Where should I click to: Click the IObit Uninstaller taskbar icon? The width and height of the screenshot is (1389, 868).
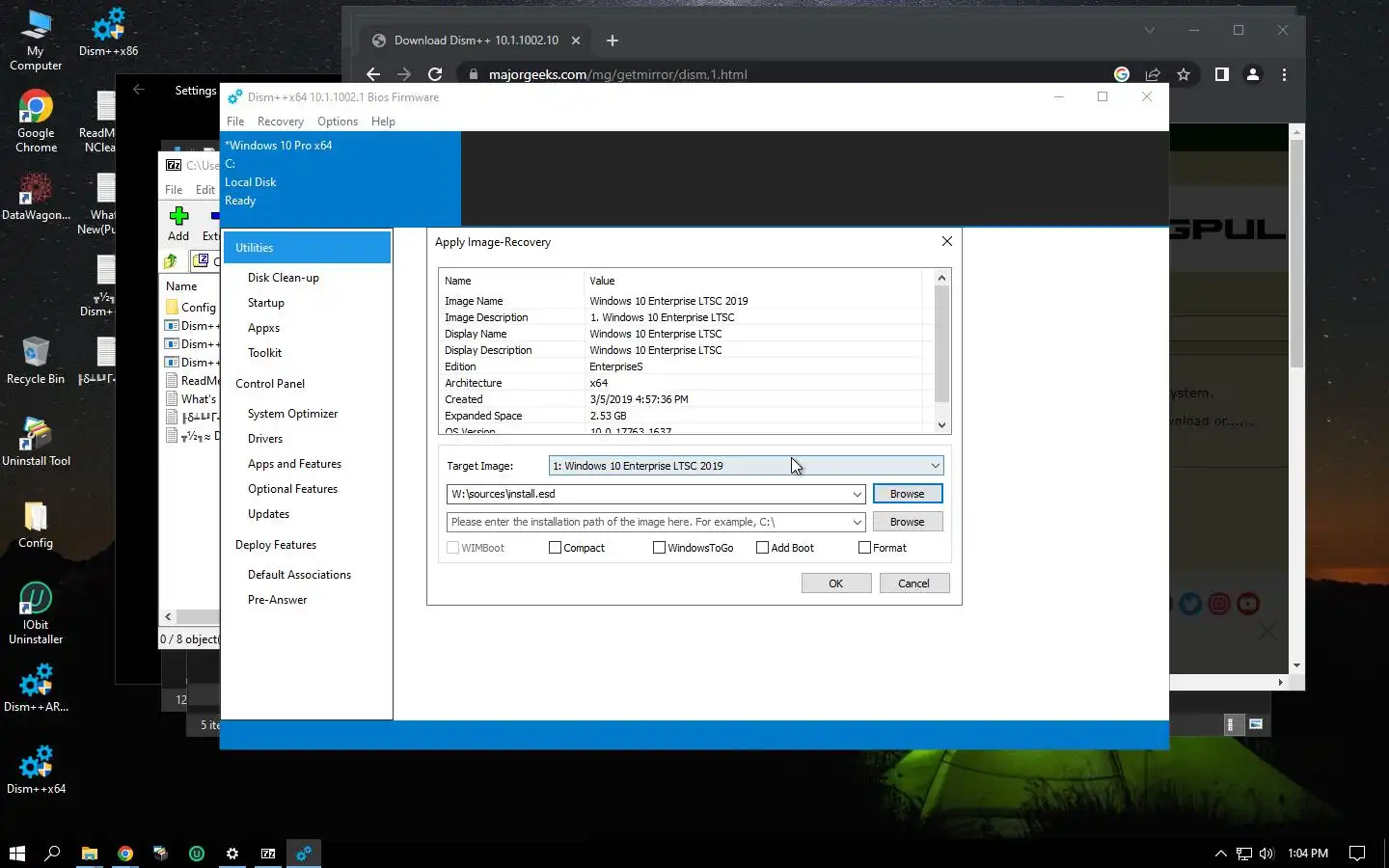pos(197,853)
